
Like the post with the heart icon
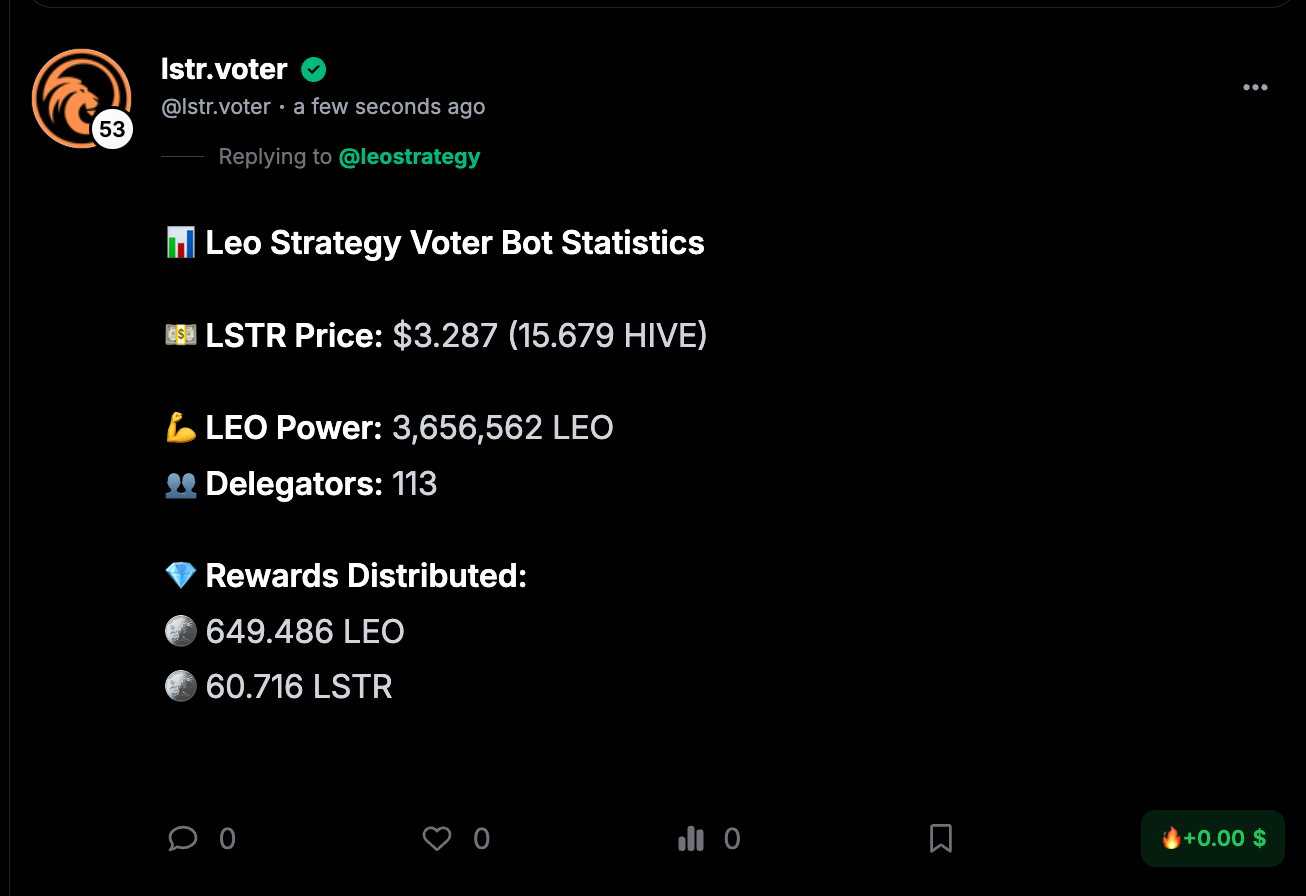pyautogui.click(x=437, y=838)
